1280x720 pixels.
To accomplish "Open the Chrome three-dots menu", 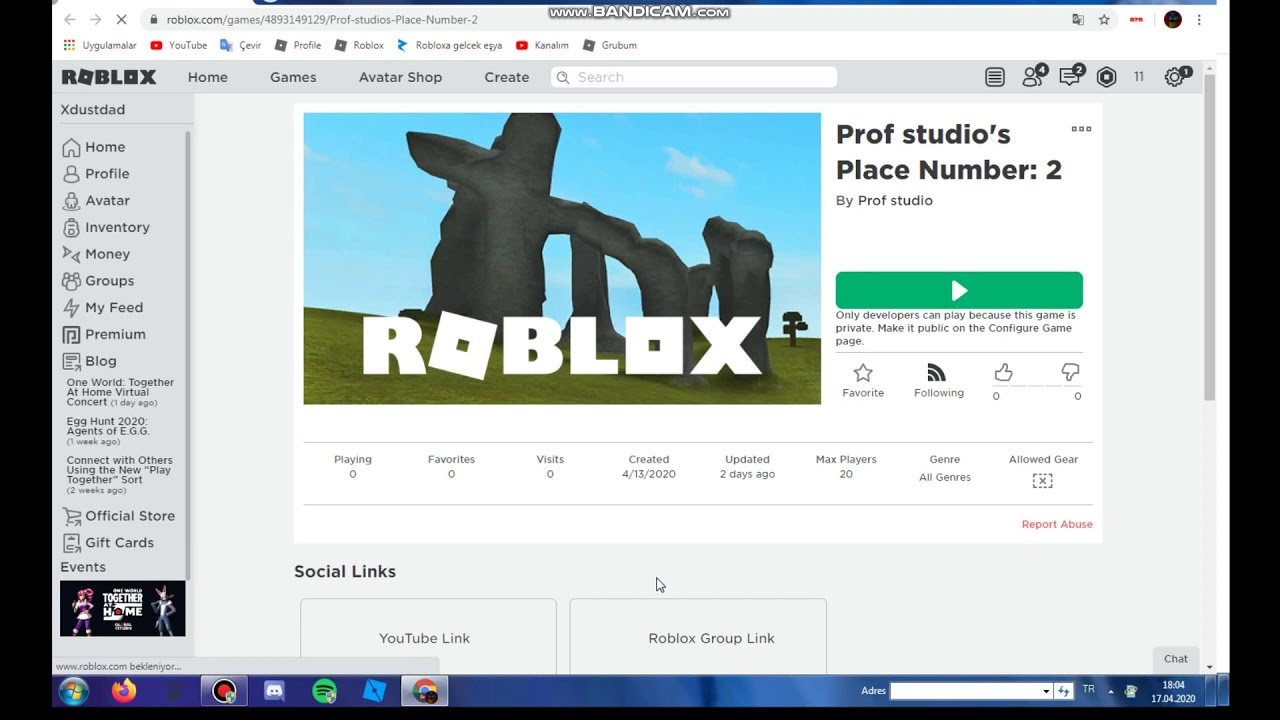I will [1199, 19].
